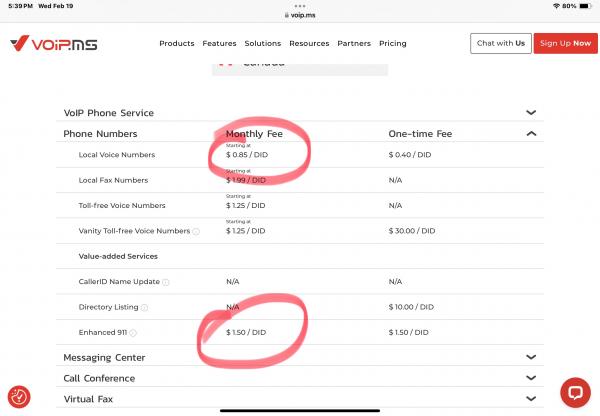Click info icon beside Vanity Toll-free Voice Numbers

click(x=195, y=231)
